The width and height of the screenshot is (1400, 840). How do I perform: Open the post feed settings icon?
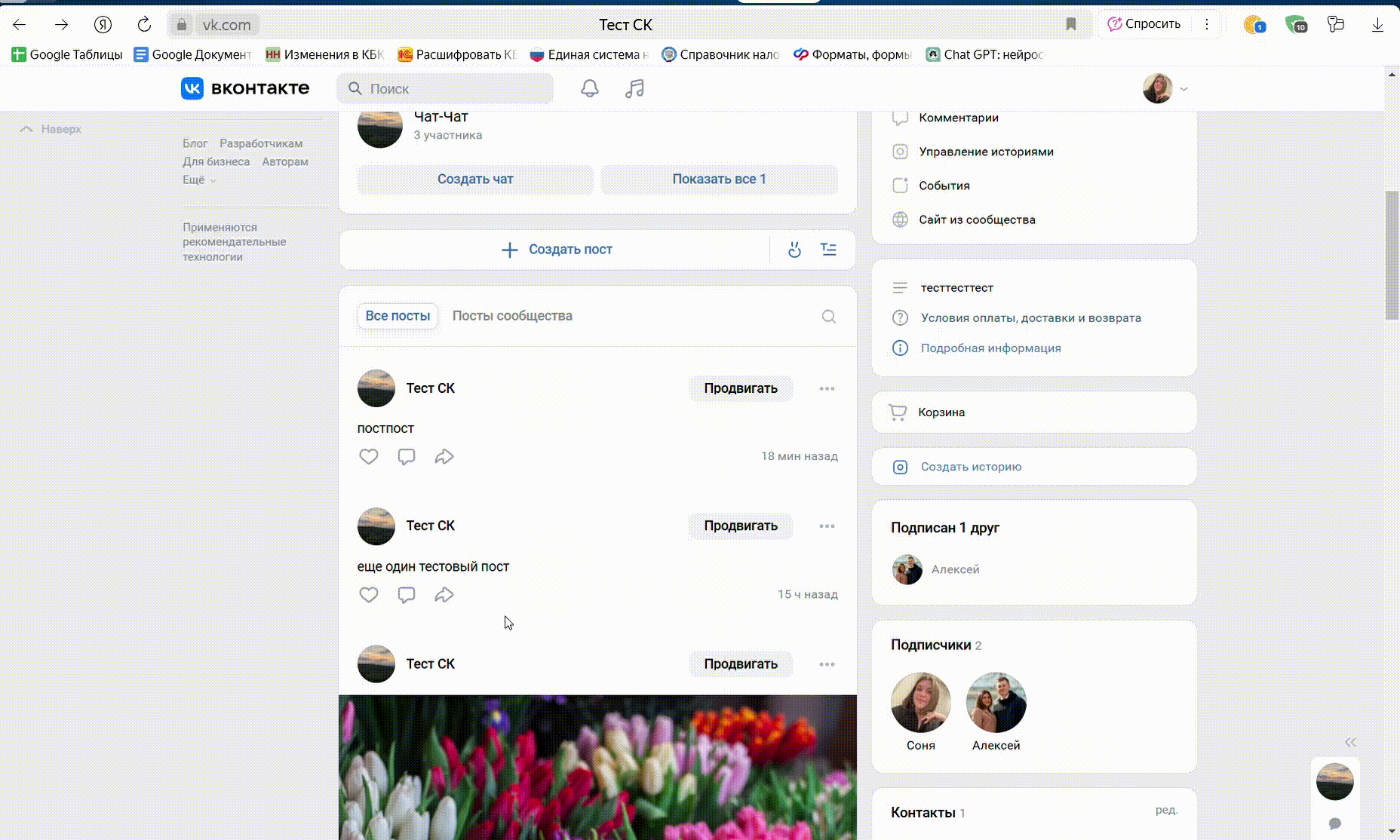[x=828, y=250]
